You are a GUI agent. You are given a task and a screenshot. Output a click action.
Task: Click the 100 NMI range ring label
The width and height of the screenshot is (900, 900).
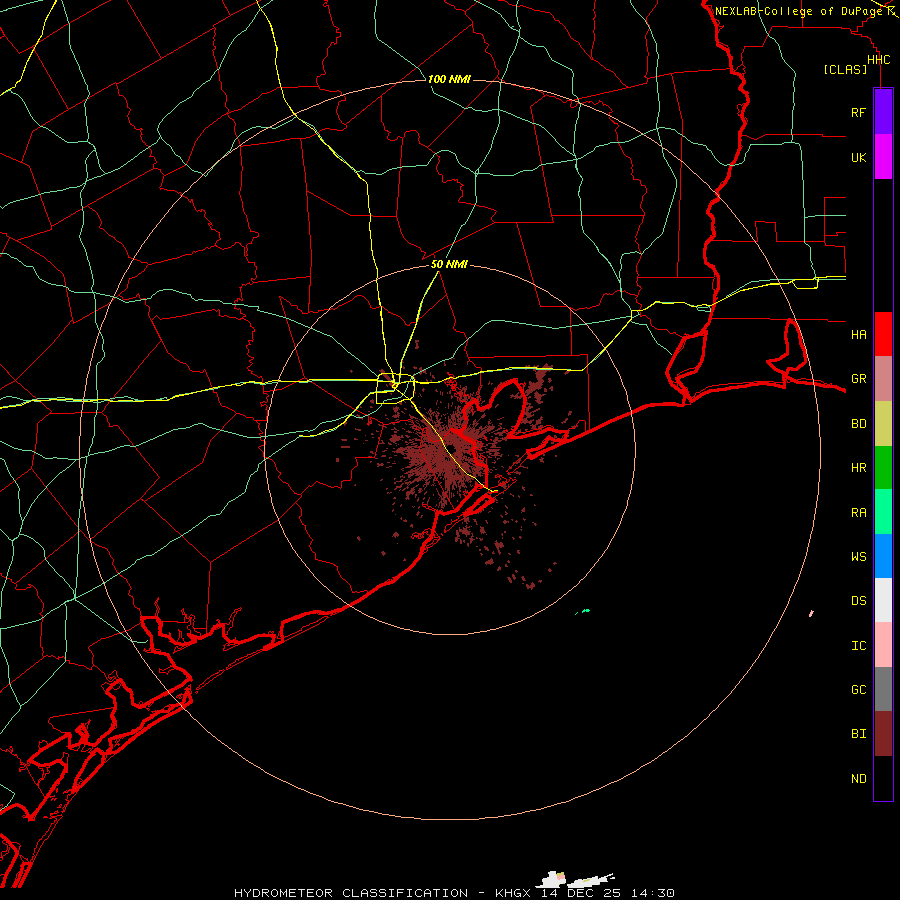tap(449, 79)
